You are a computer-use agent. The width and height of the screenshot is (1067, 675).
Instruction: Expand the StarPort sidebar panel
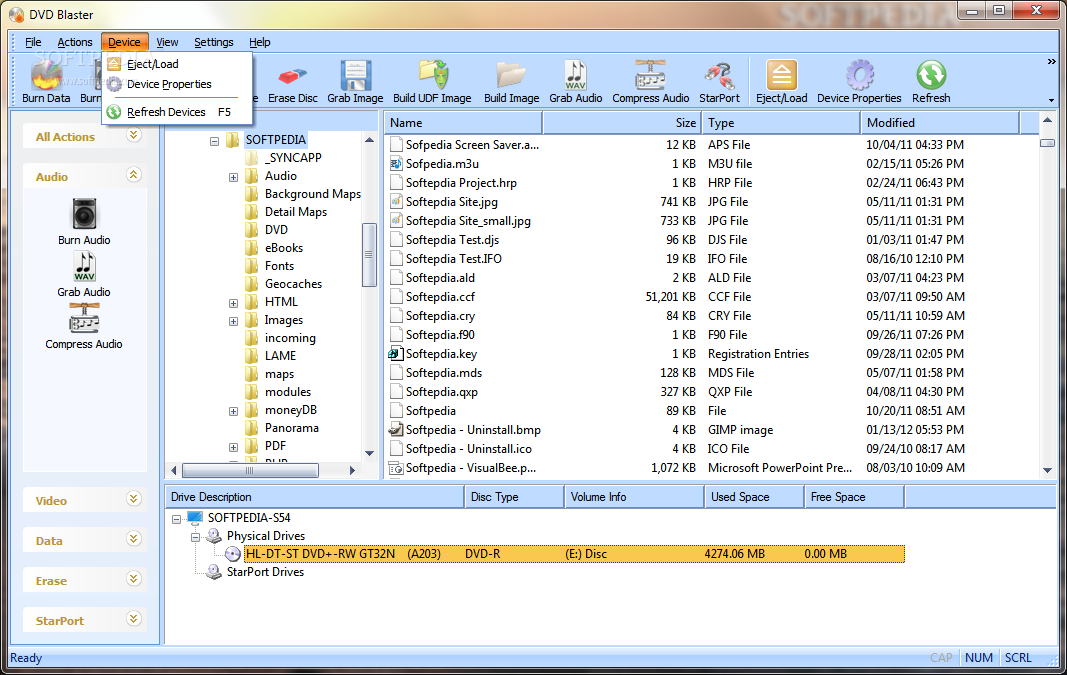coord(133,619)
